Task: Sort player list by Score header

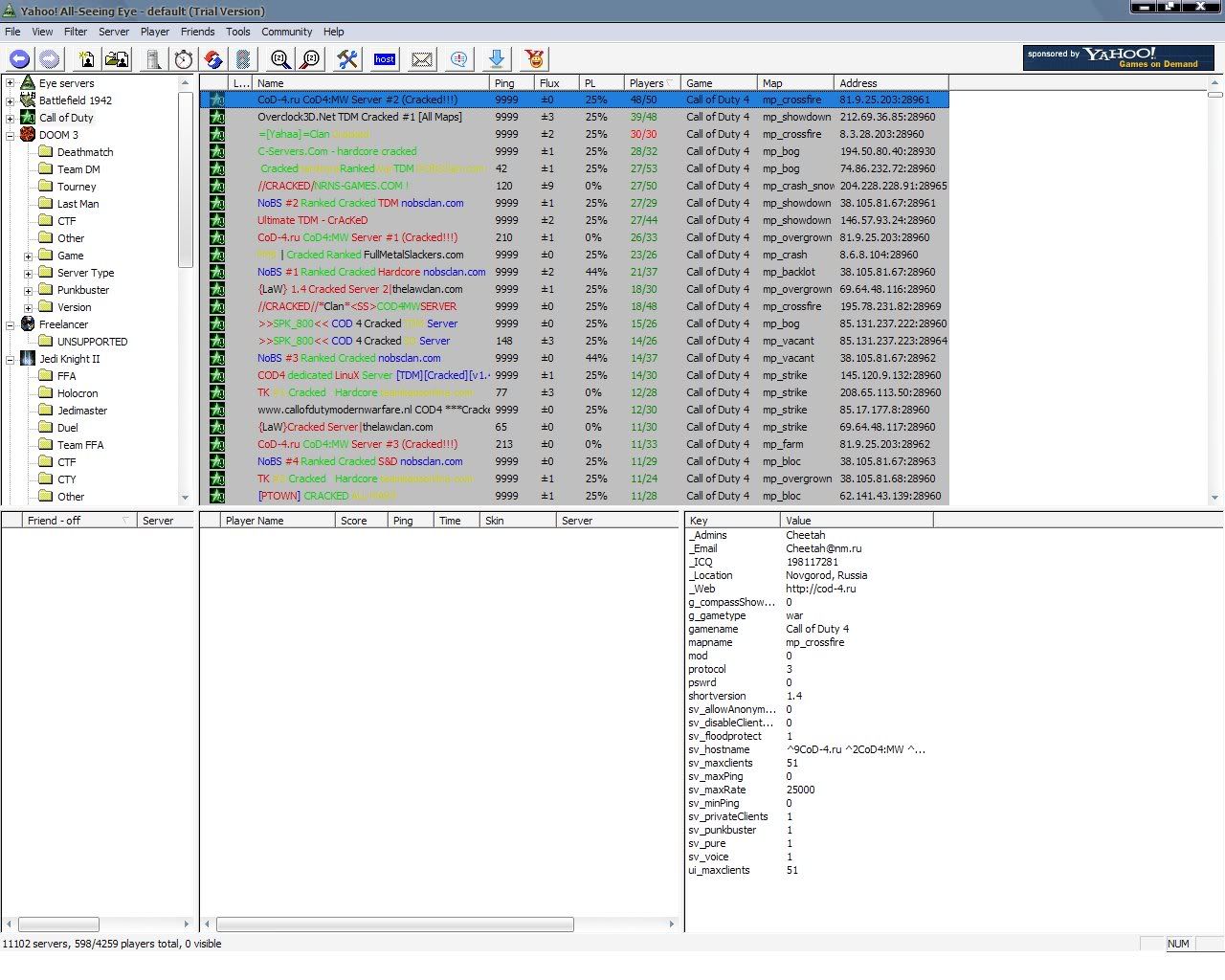Action: click(361, 521)
